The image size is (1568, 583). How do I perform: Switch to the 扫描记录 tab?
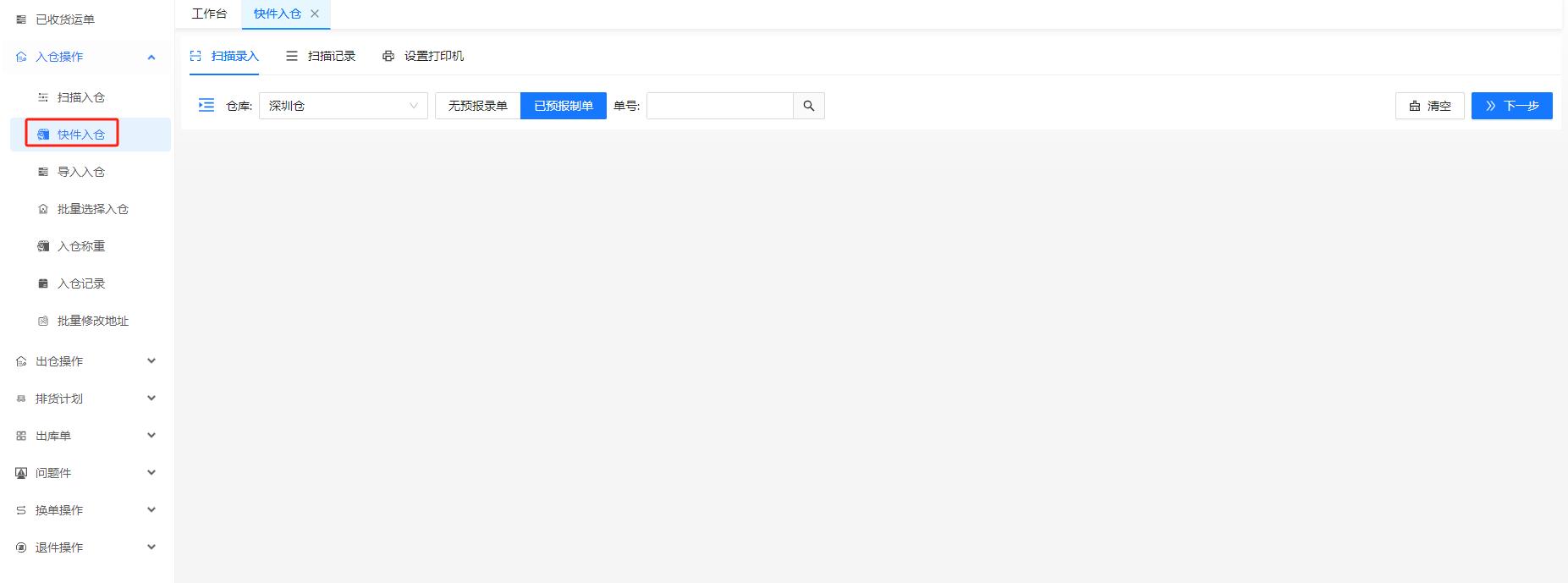[321, 56]
